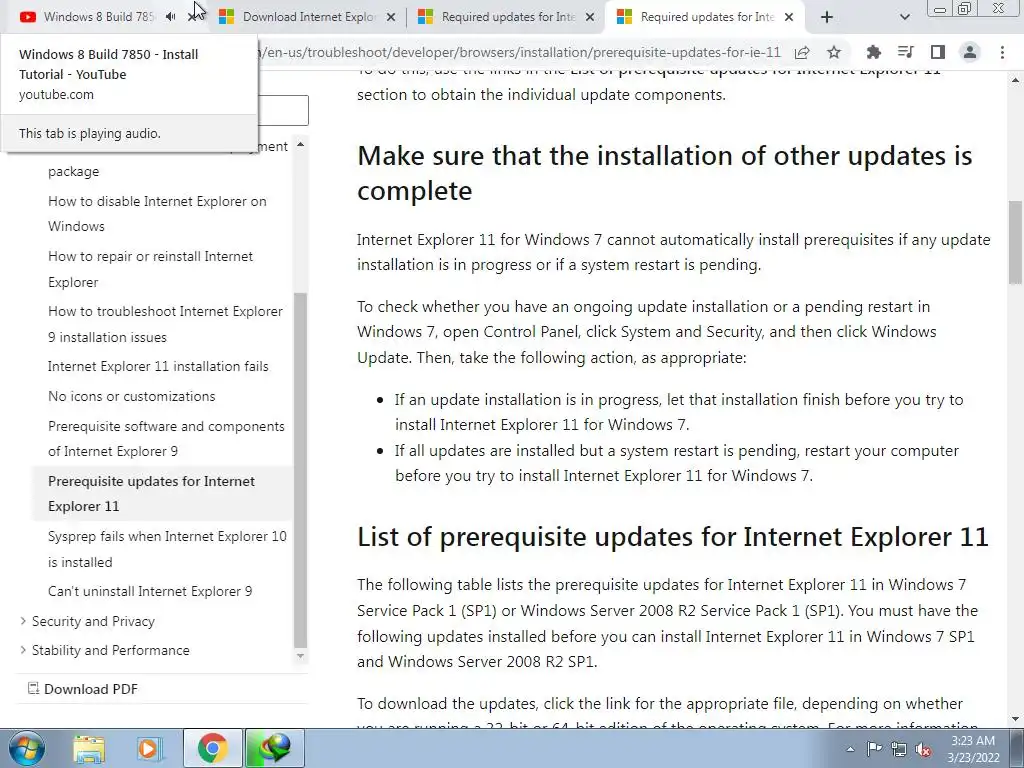The image size is (1024, 768).
Task: Switch to Download Internet Explorer tab
Action: pyautogui.click(x=307, y=17)
